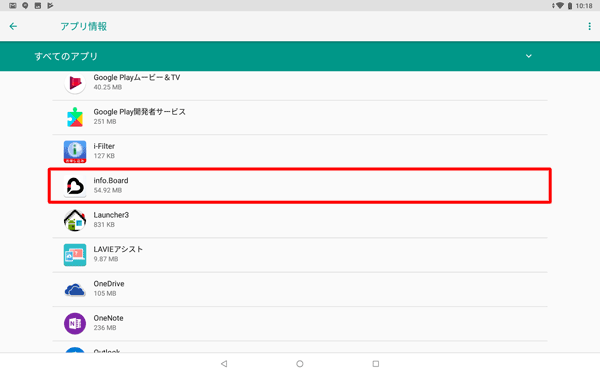Tap the i-Filter app icon
The width and height of the screenshot is (600, 375).
[75, 152]
